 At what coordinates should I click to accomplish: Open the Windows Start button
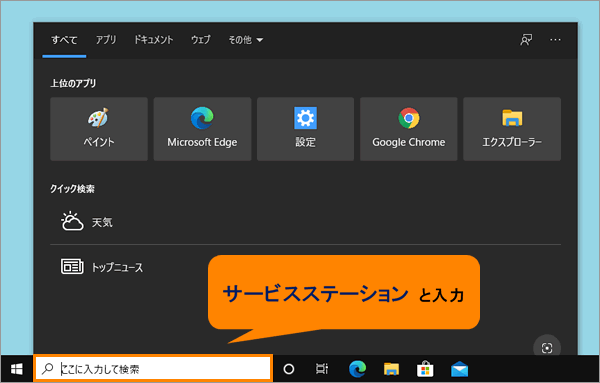tap(17, 369)
